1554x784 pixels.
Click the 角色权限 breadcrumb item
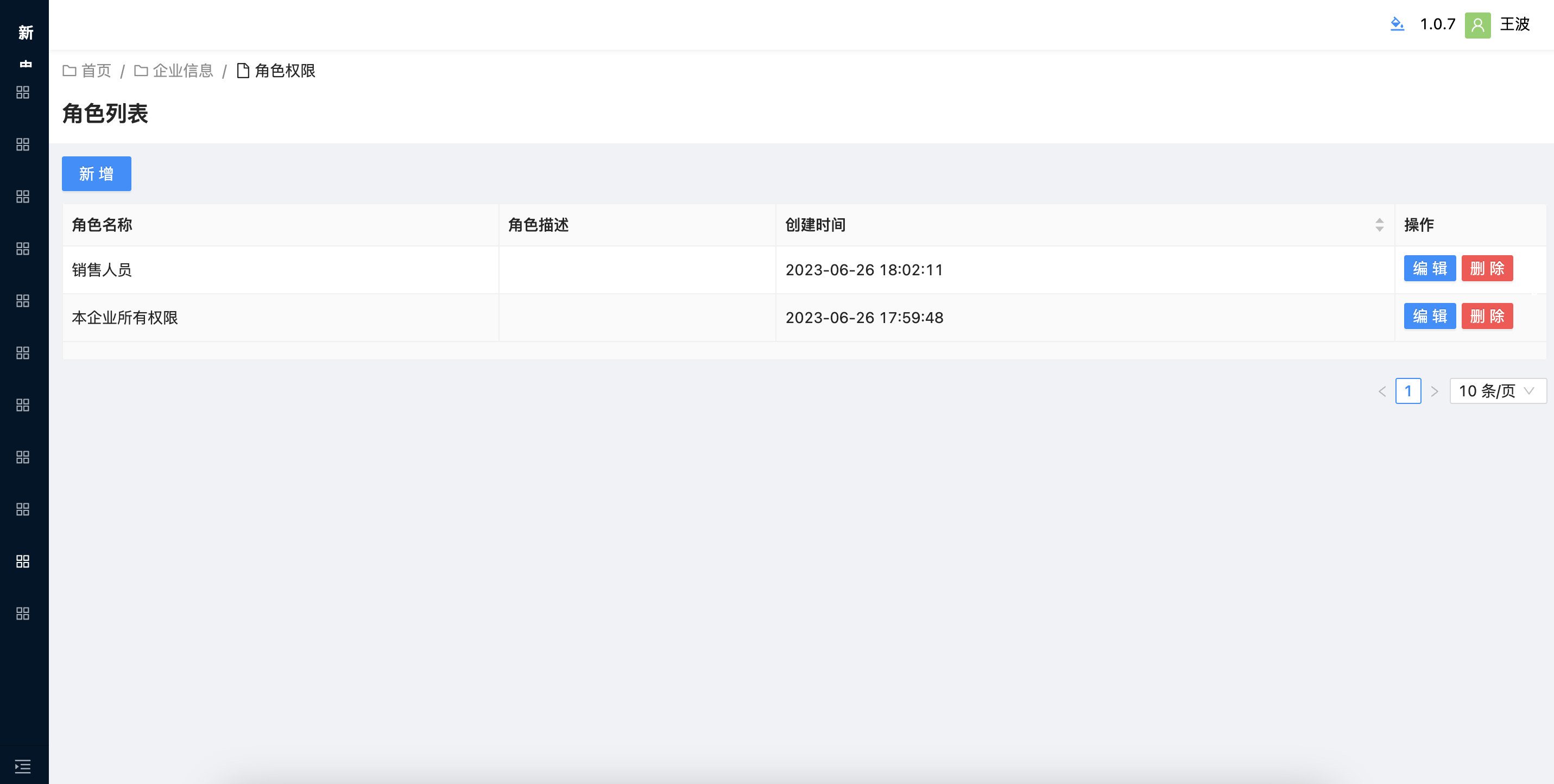[x=285, y=71]
